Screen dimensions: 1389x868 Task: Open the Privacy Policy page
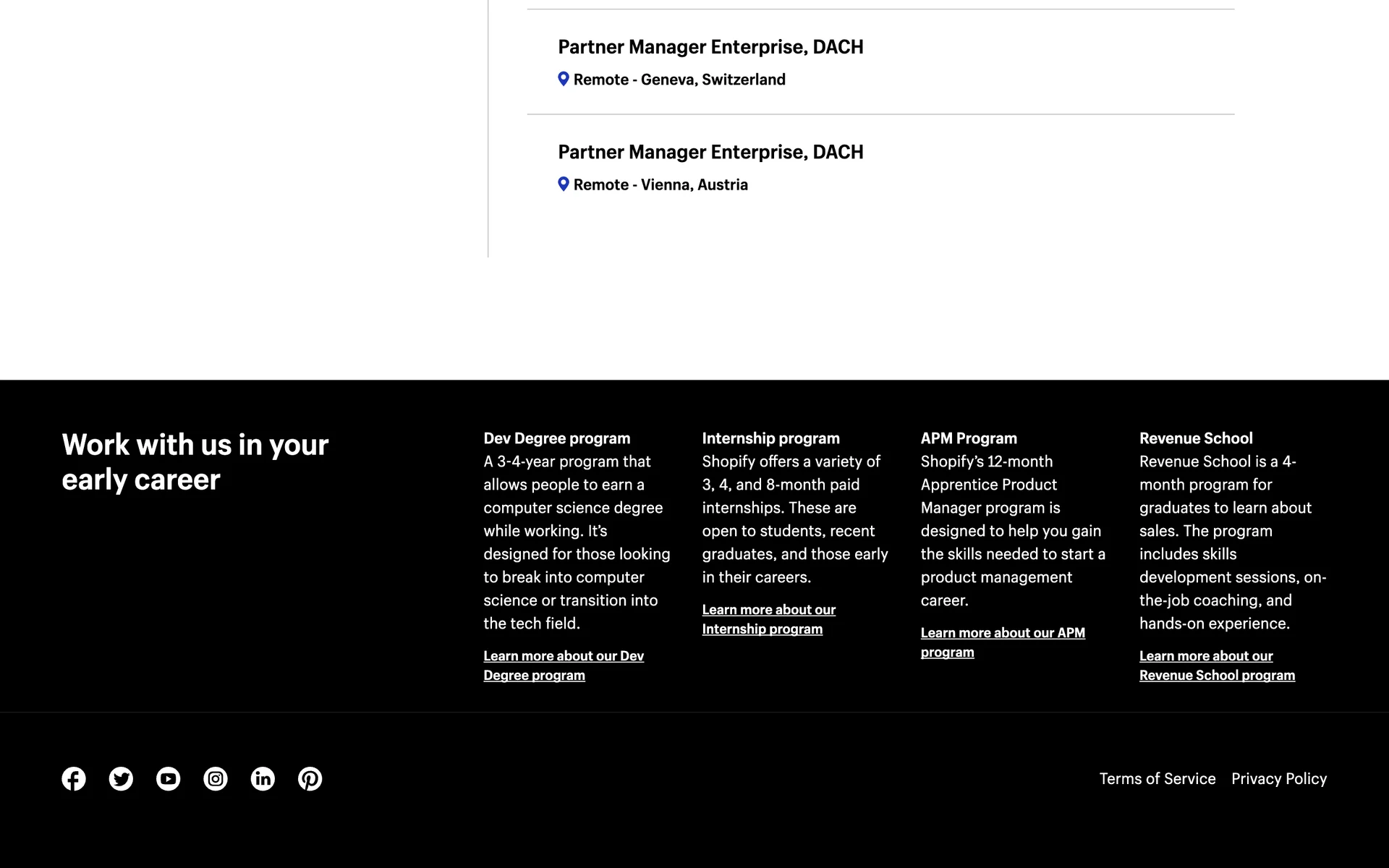pyautogui.click(x=1278, y=779)
